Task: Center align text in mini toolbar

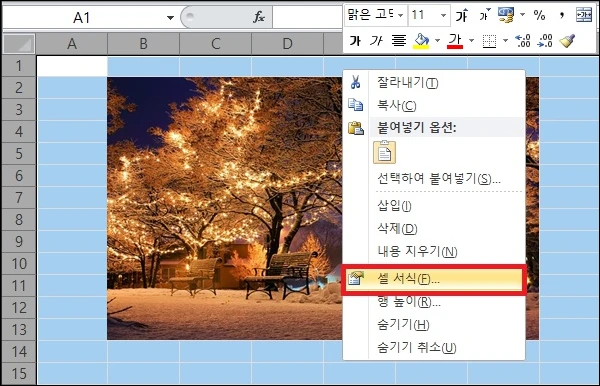Action: coord(398,41)
